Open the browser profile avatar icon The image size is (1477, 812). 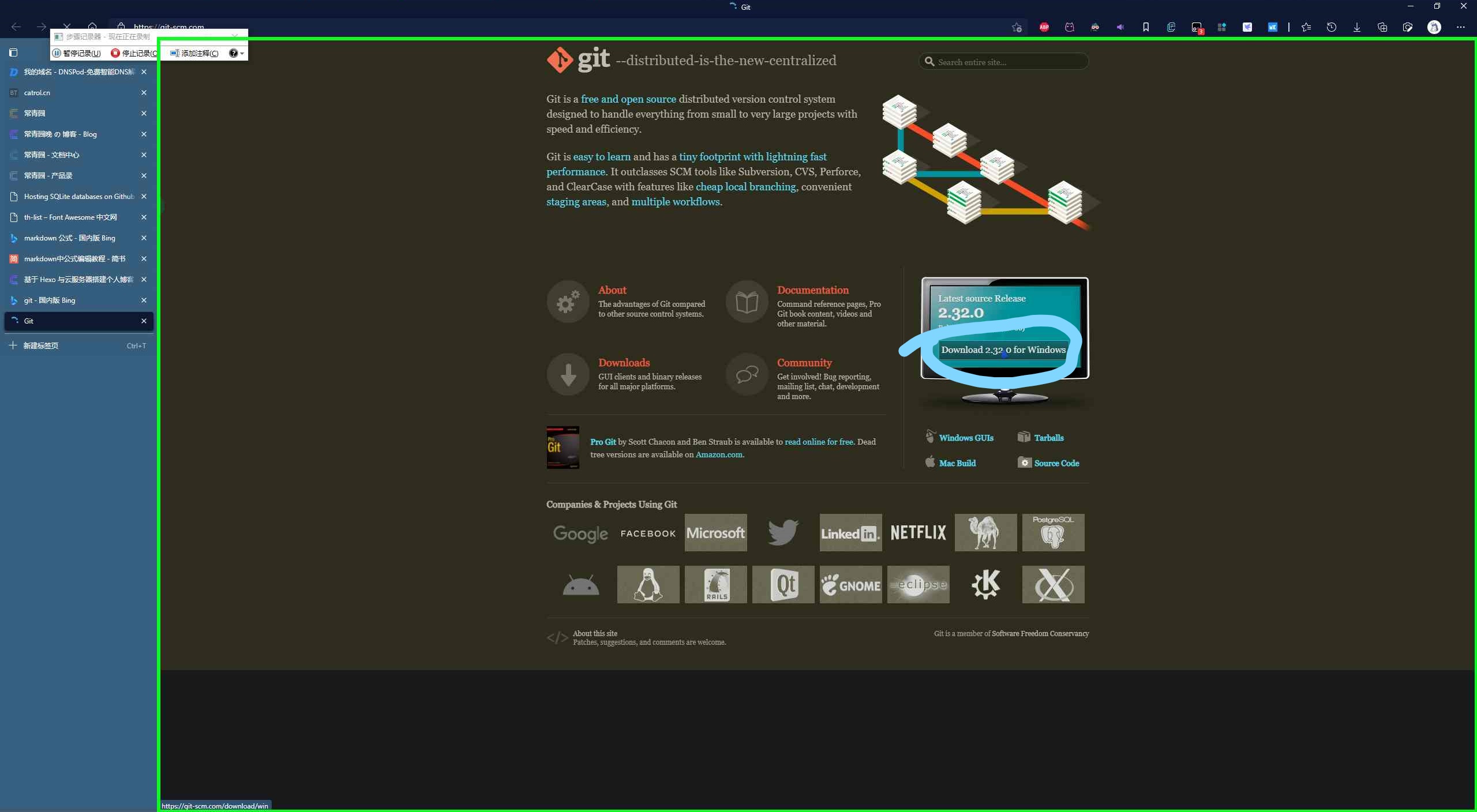(1435, 27)
